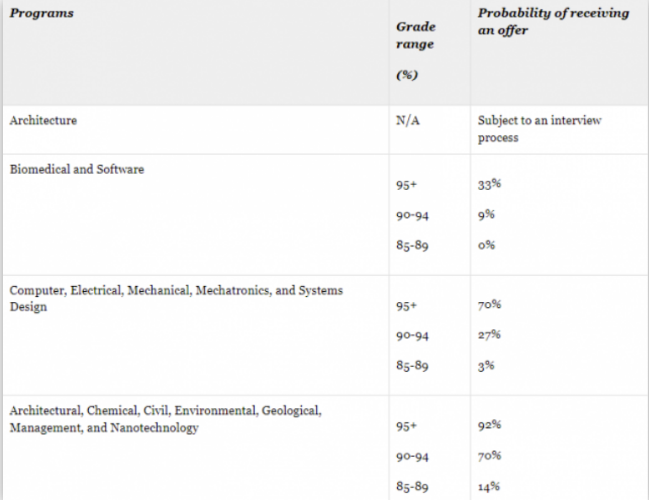Click 95+ grade range under Biomedical
This screenshot has width=649, height=500.
coord(406,185)
